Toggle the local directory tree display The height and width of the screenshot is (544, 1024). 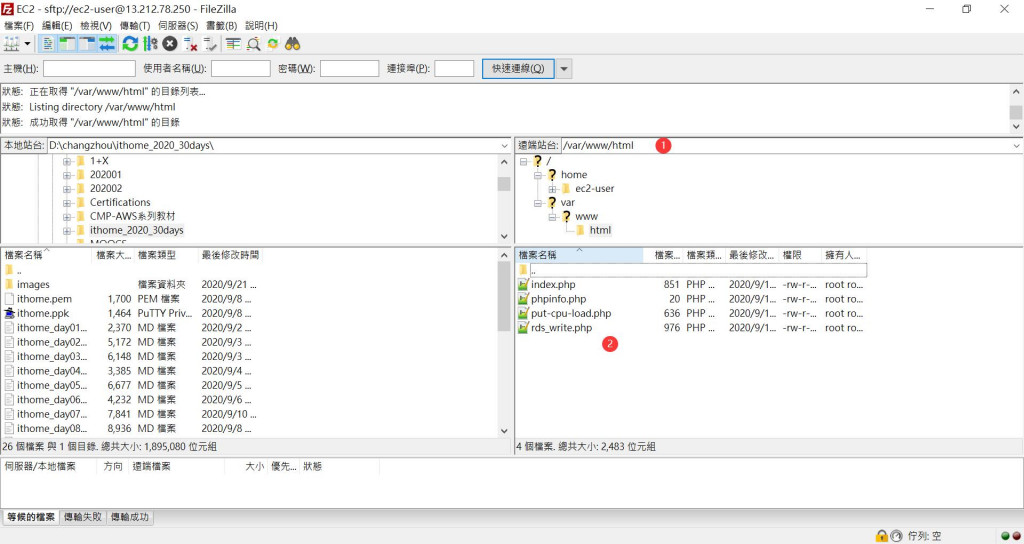point(67,44)
